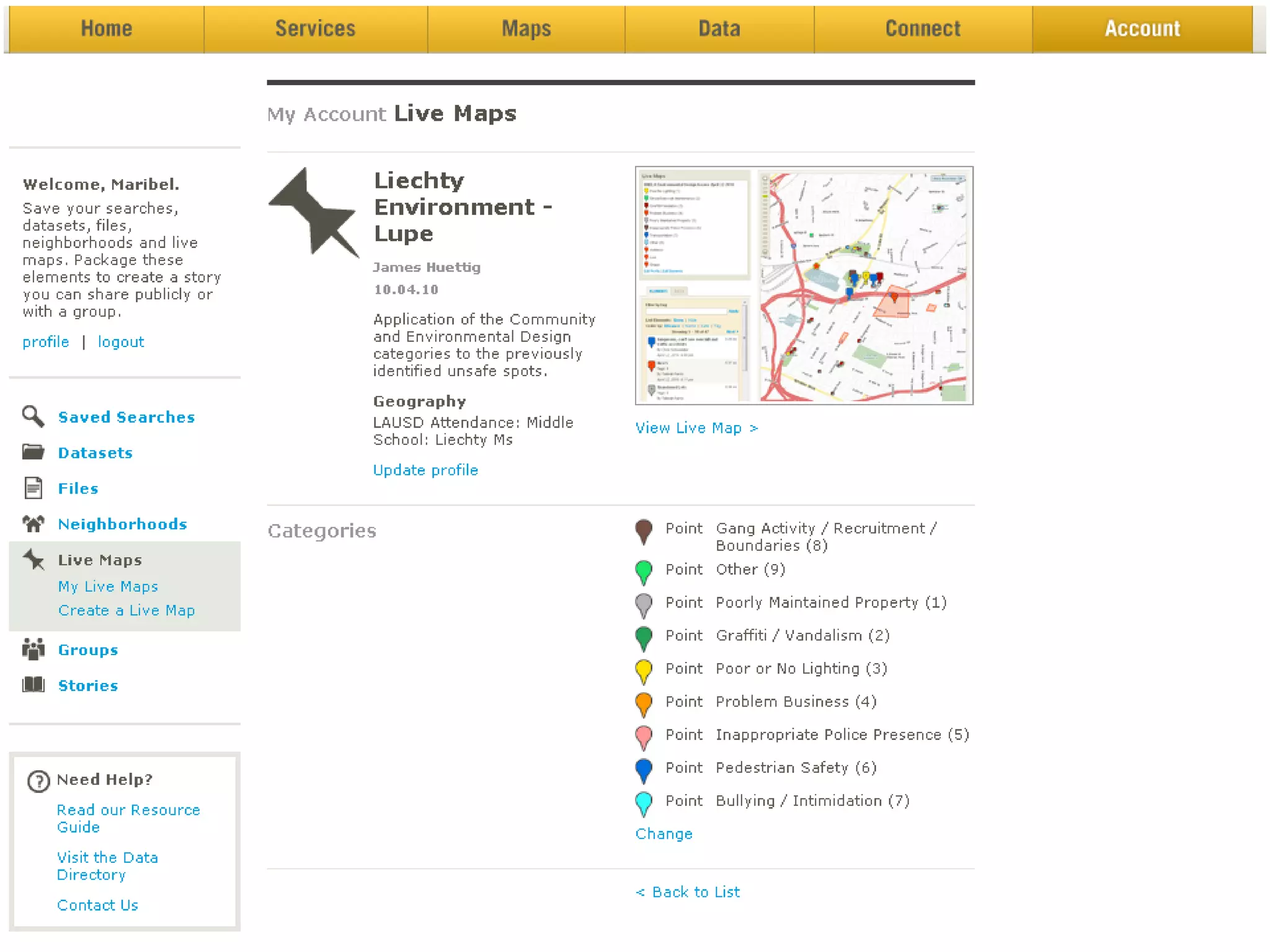Open the live map preview thumbnail
Screen dimensions: 1270x952
pyautogui.click(x=804, y=286)
